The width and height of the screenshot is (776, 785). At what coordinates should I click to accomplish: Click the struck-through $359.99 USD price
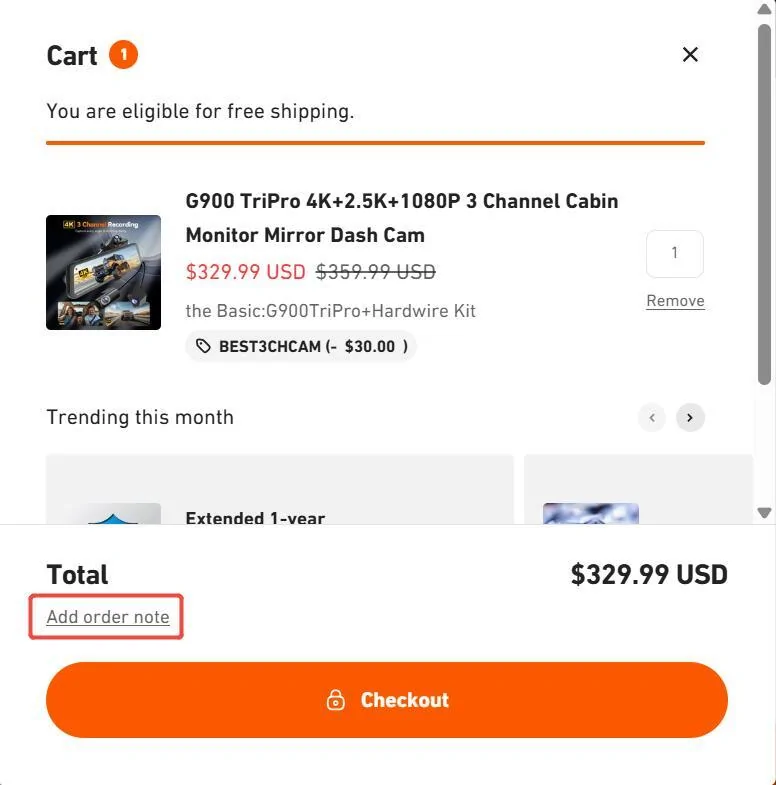pos(376,272)
